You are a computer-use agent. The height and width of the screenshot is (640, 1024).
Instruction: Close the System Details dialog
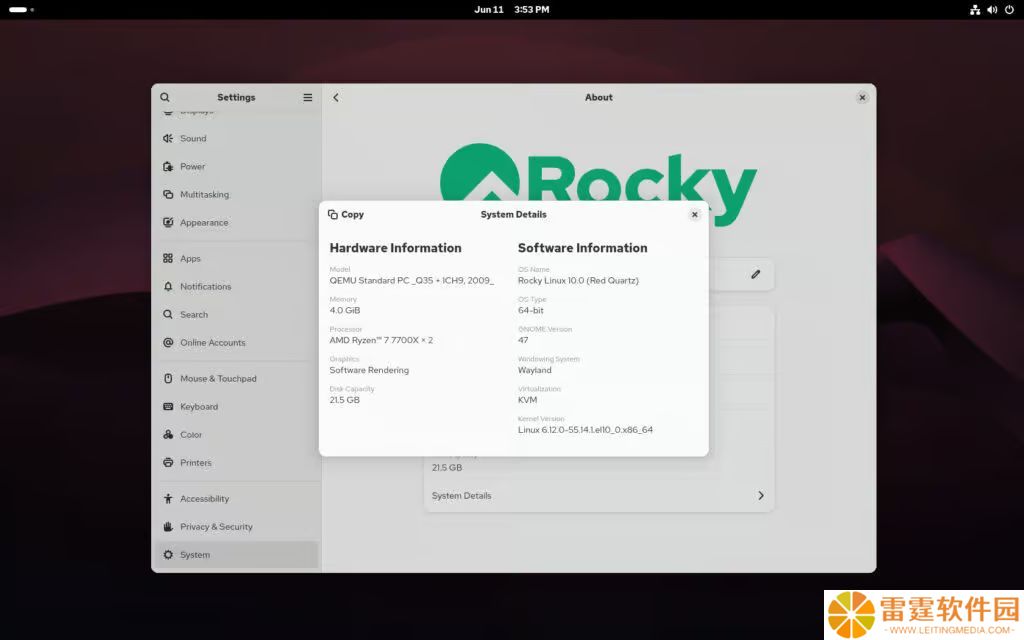pos(695,214)
